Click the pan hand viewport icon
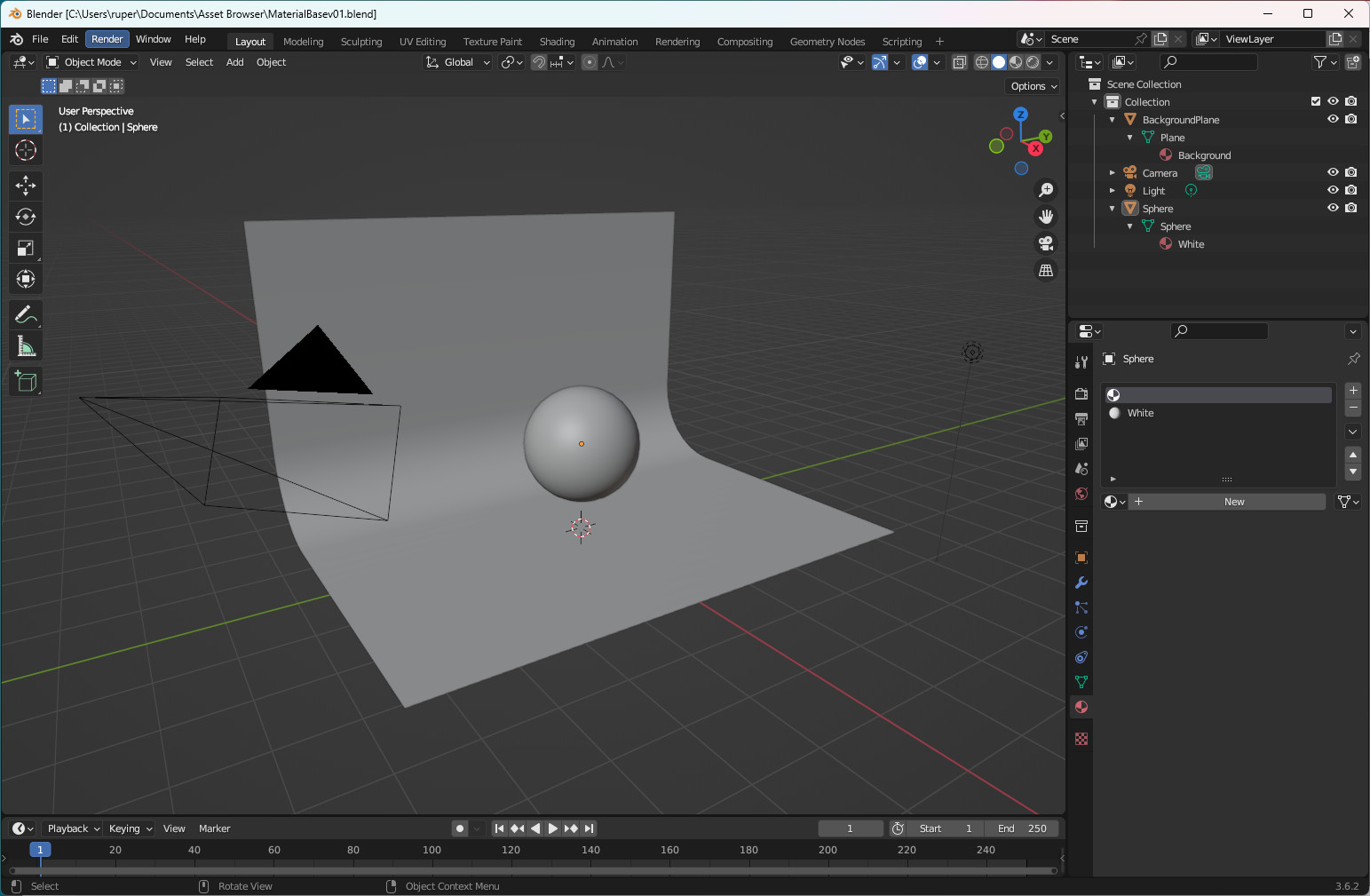 (x=1046, y=217)
